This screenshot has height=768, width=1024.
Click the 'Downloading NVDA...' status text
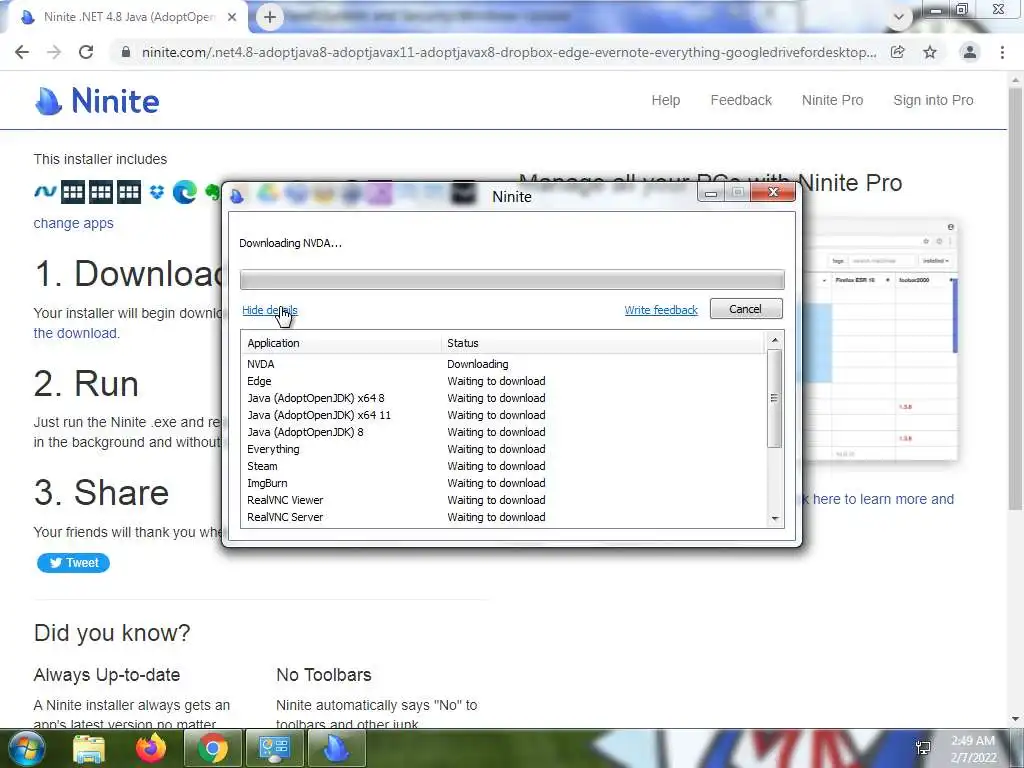[x=290, y=243]
